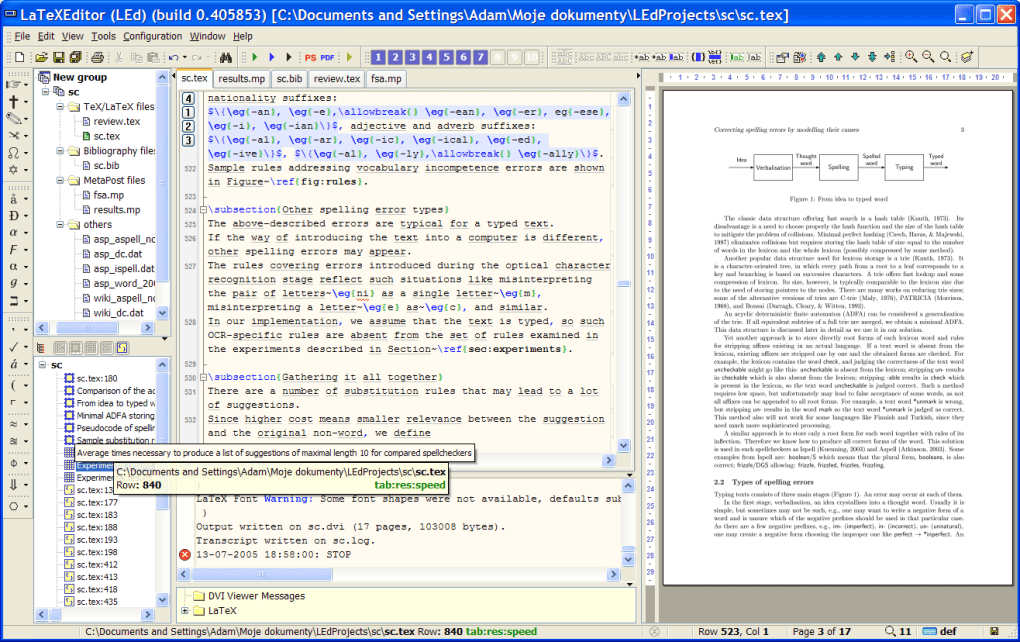Click the small up arrow in DVI toolbar
The height and width of the screenshot is (642, 1020).
838,57
